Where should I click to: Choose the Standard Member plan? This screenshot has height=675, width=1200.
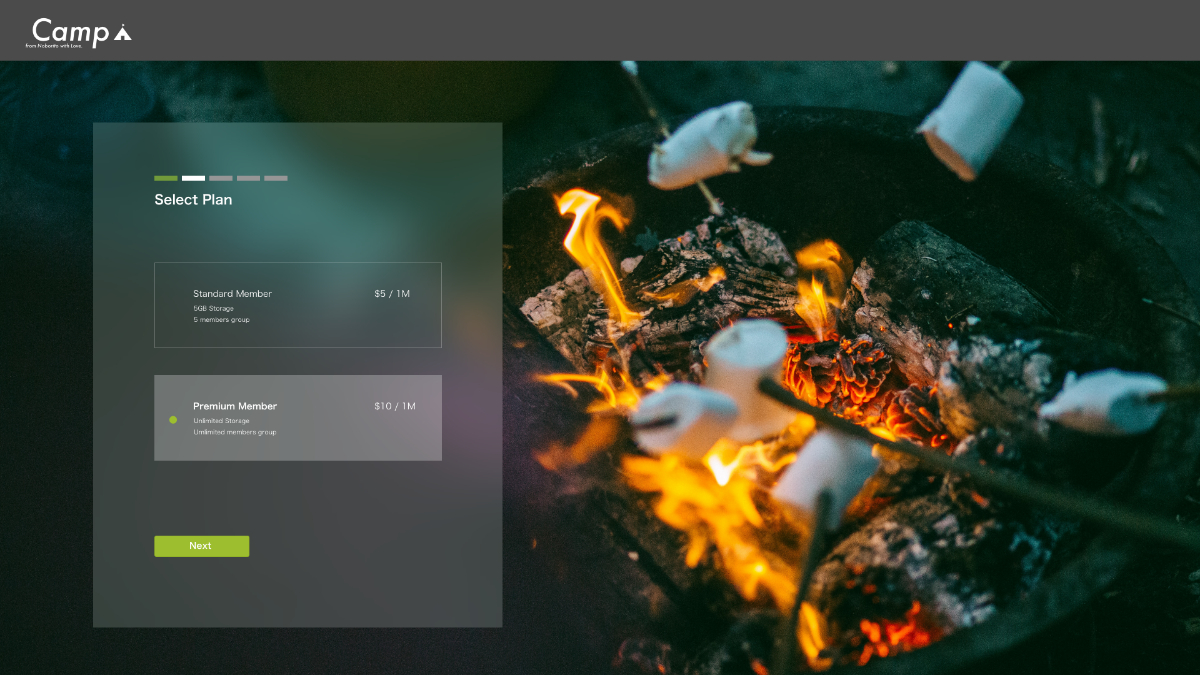click(232, 294)
